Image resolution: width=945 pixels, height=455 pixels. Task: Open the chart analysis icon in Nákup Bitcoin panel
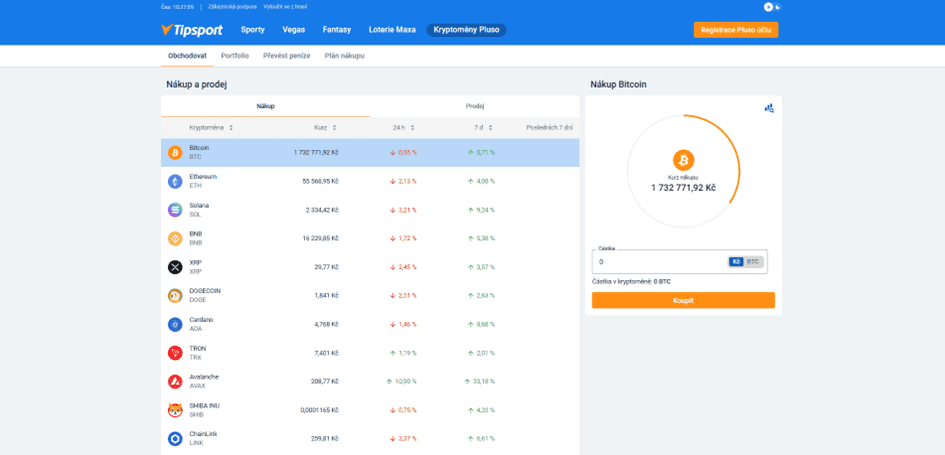[769, 108]
